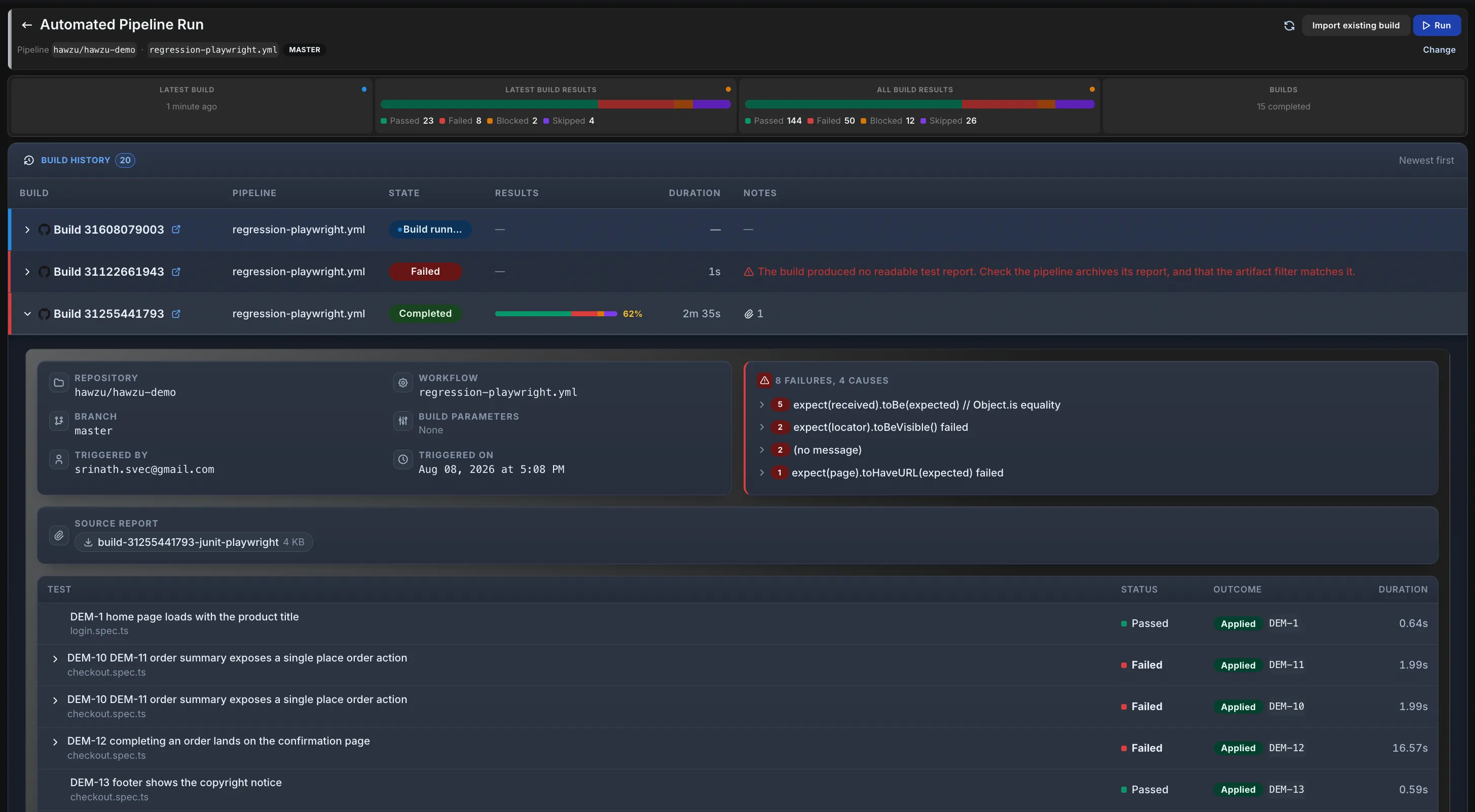
Task: Click the DEM-11 outcome tag
Action: [1286, 665]
